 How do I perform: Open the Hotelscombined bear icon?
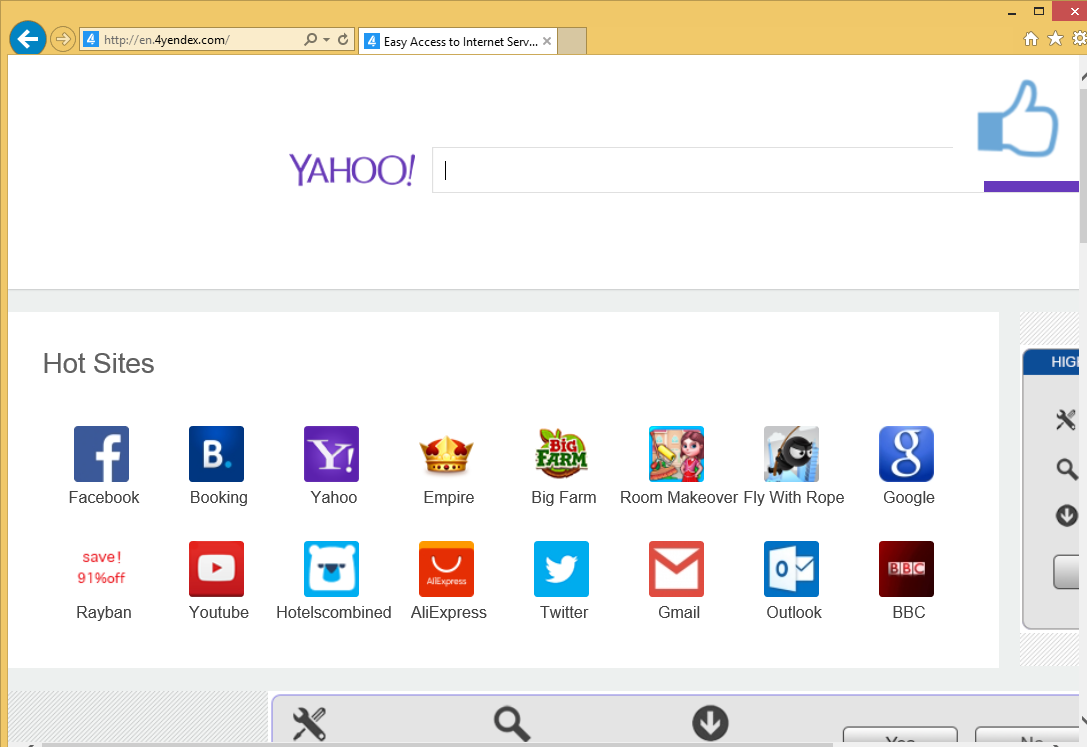331,569
